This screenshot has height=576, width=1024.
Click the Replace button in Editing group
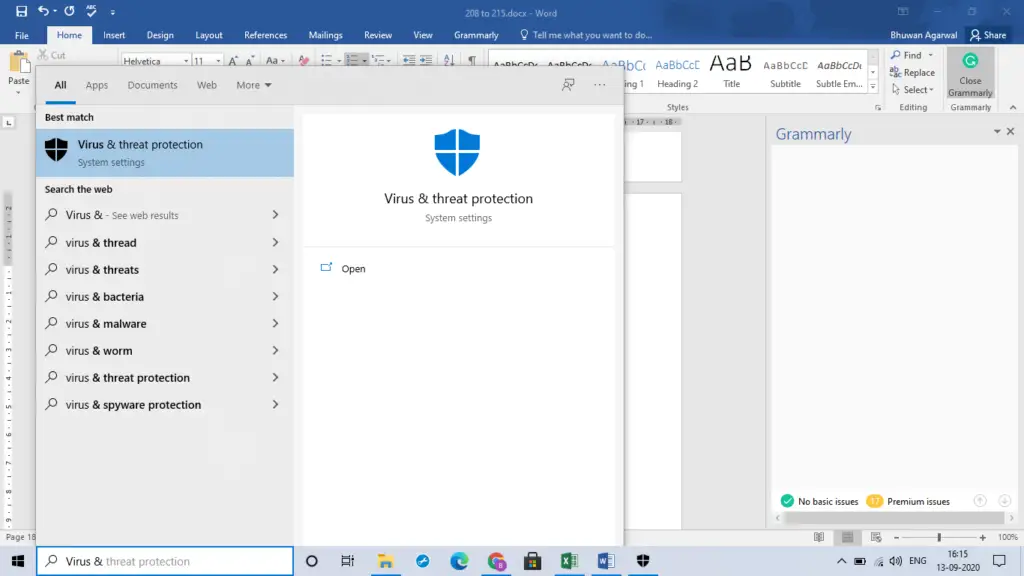click(912, 72)
